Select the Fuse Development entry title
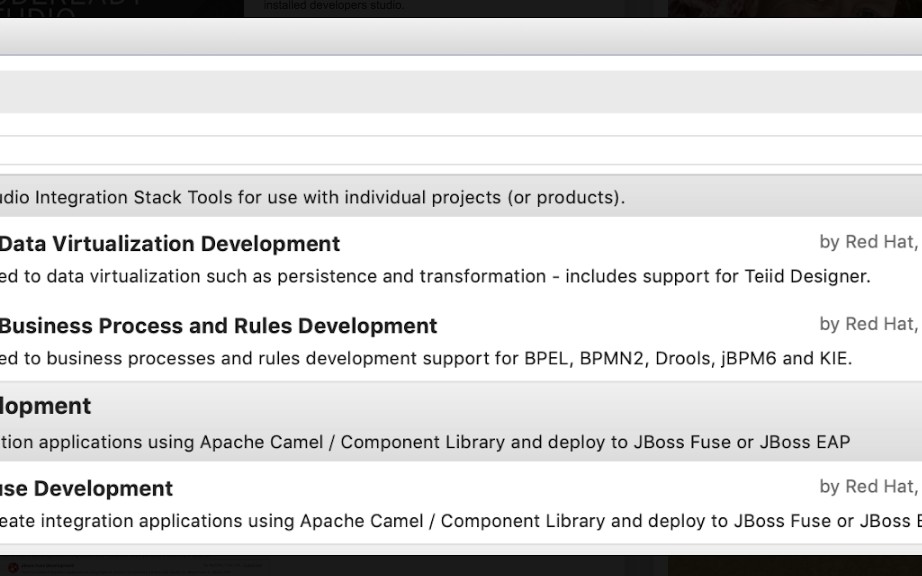The image size is (922, 576). pos(86,489)
